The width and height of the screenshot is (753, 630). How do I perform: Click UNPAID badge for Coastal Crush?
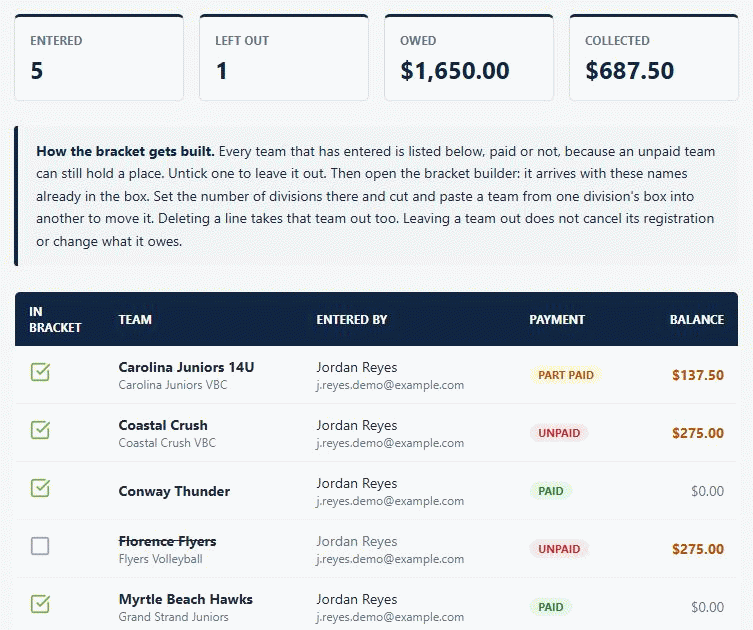click(x=559, y=433)
